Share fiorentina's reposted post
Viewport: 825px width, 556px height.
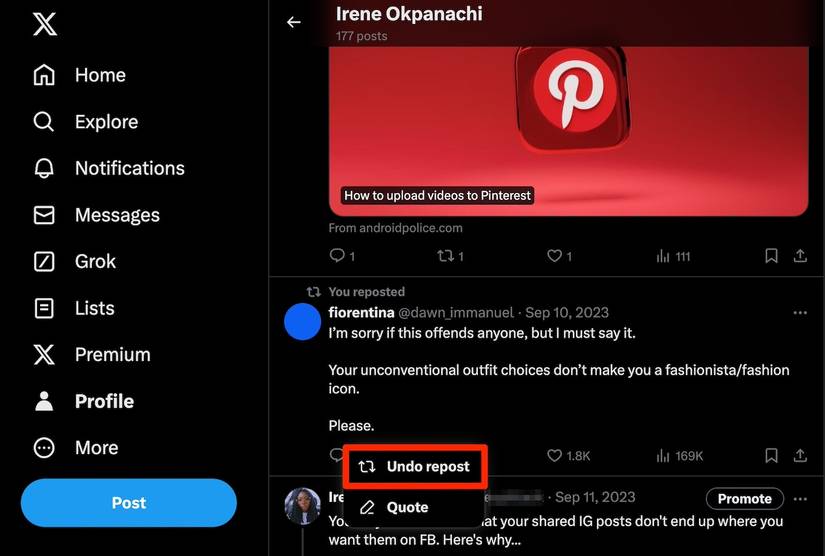tap(800, 455)
